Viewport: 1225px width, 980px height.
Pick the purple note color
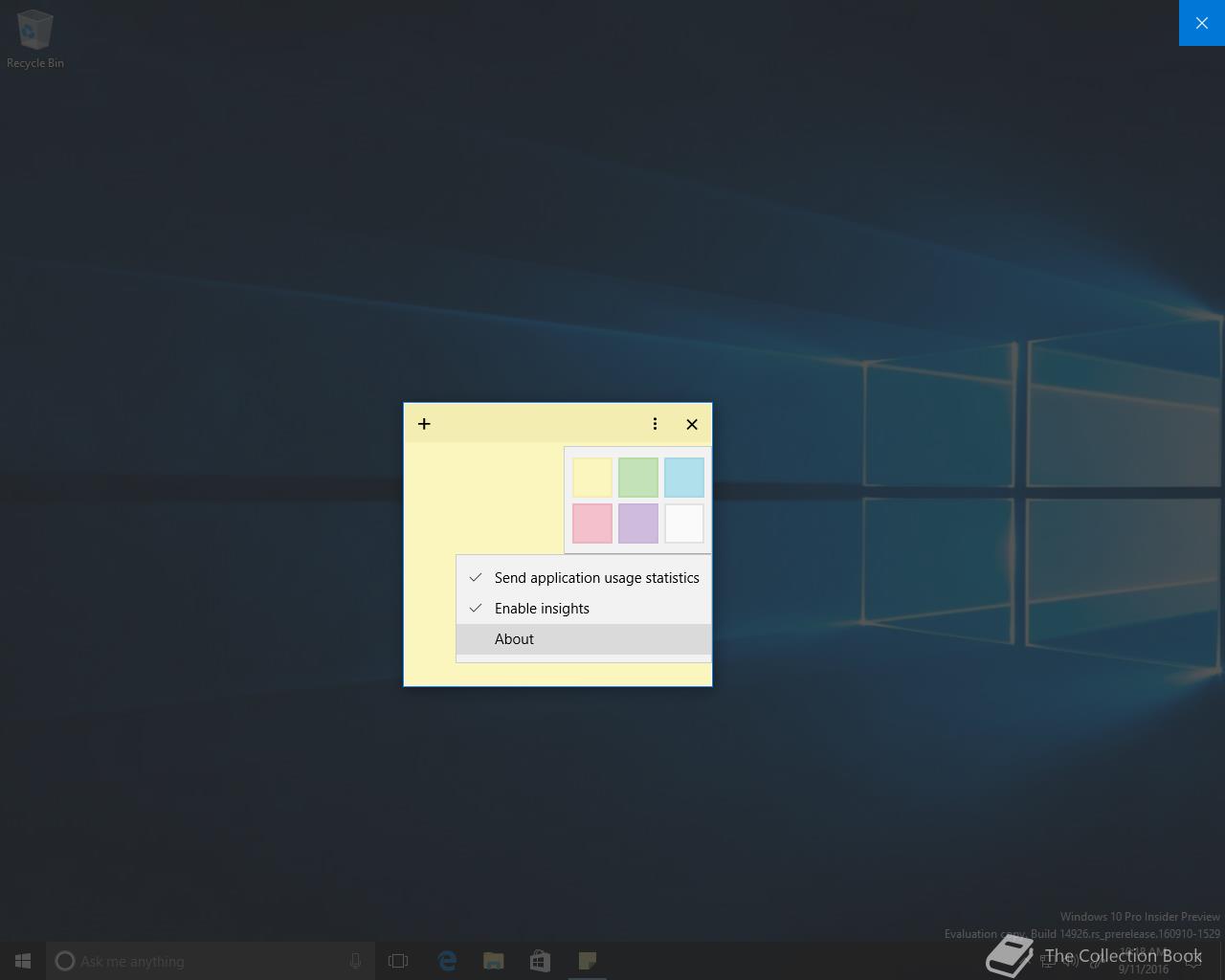pyautogui.click(x=638, y=523)
